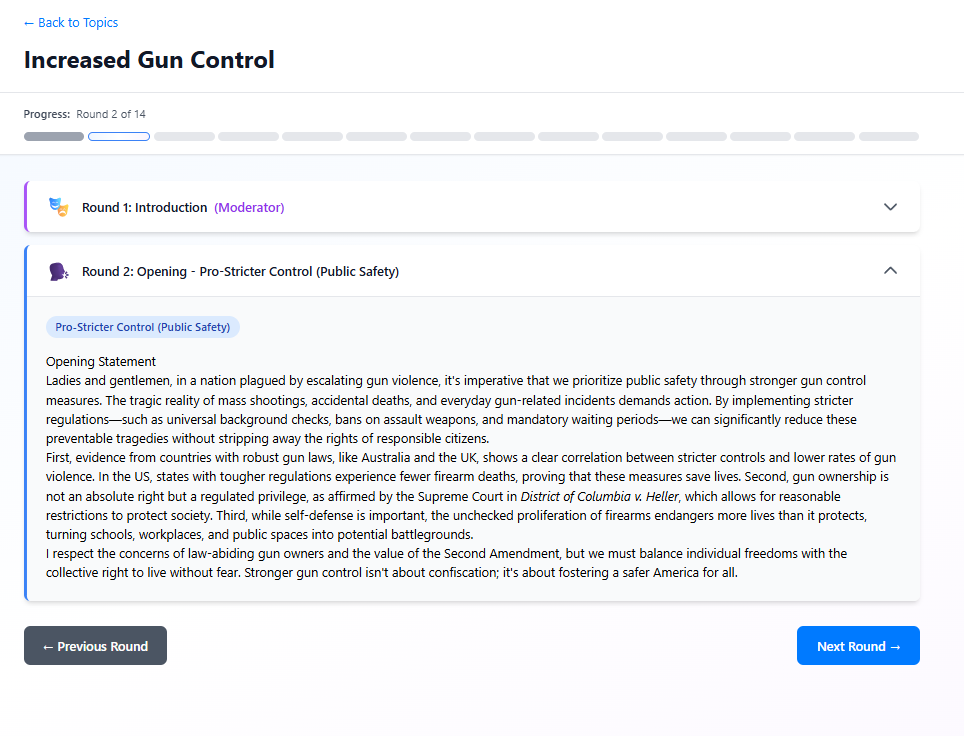Click the blue-outlined current progress segment
The image size is (964, 736).
pos(119,136)
